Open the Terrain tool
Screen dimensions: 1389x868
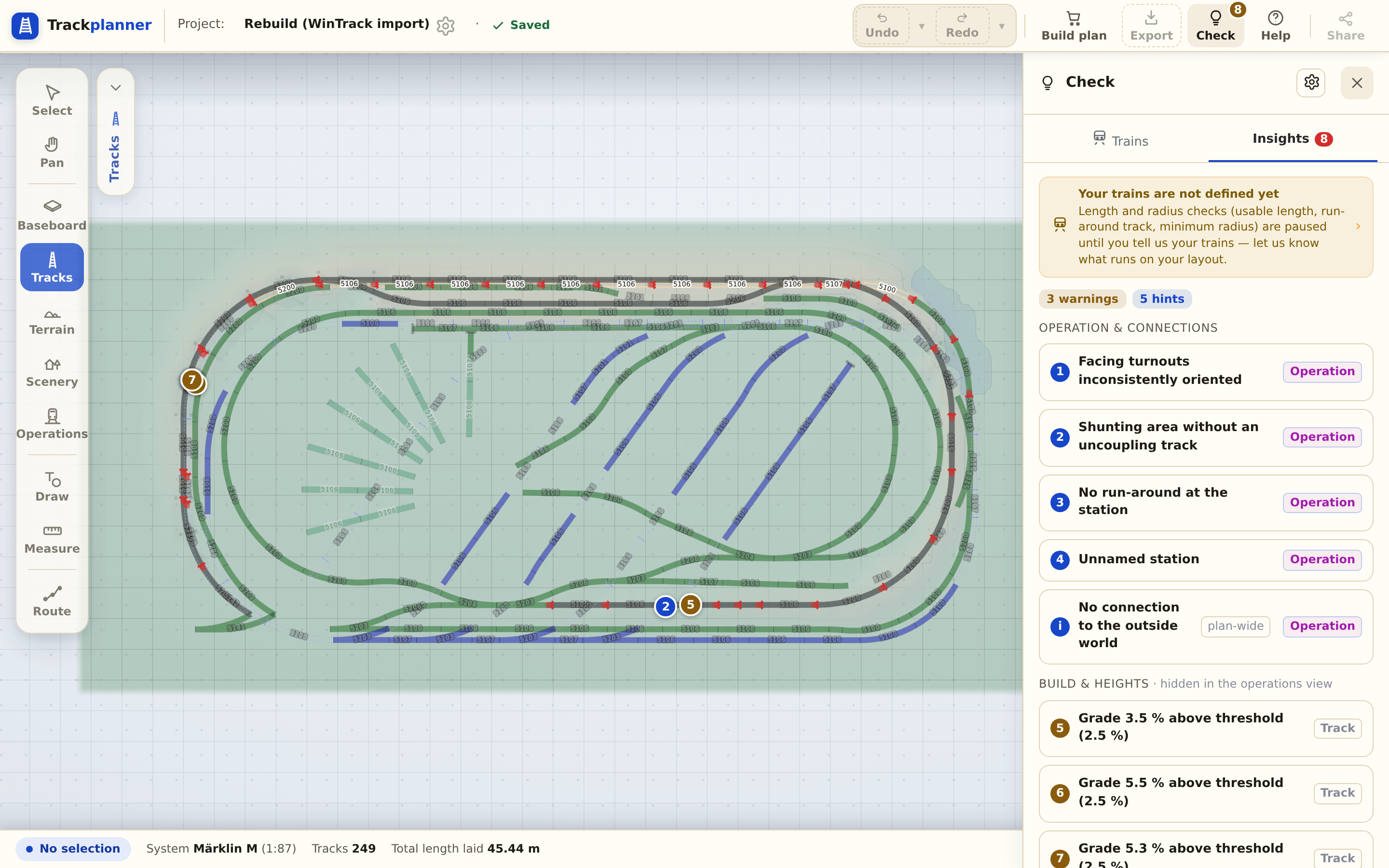(52, 320)
